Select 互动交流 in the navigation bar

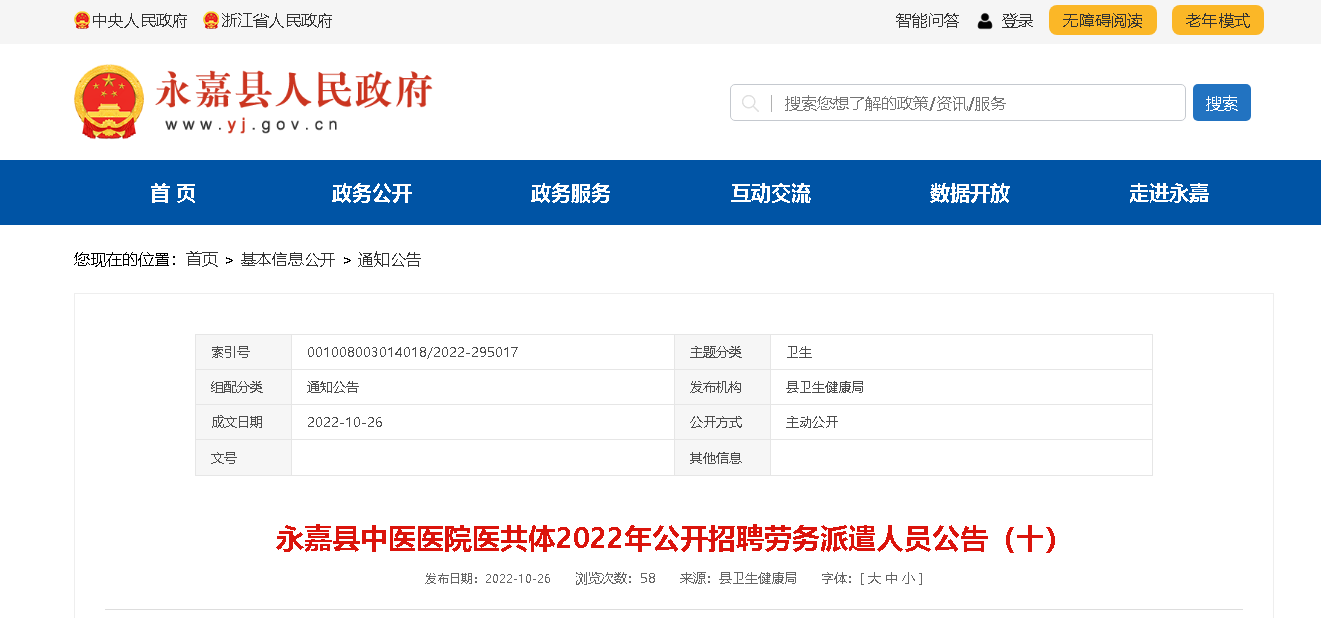771,194
